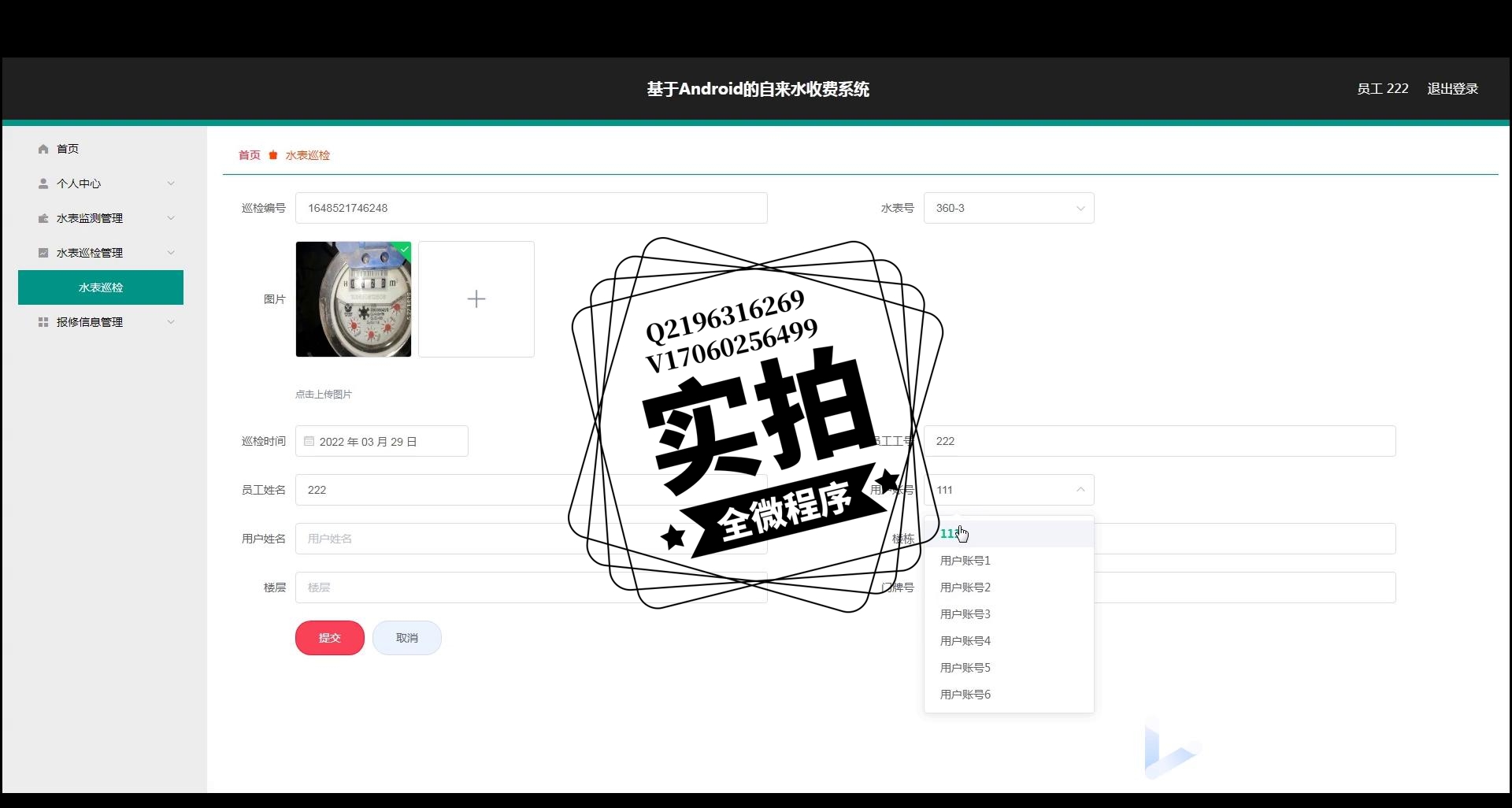Click 员工 222 user label in header

point(1383,89)
